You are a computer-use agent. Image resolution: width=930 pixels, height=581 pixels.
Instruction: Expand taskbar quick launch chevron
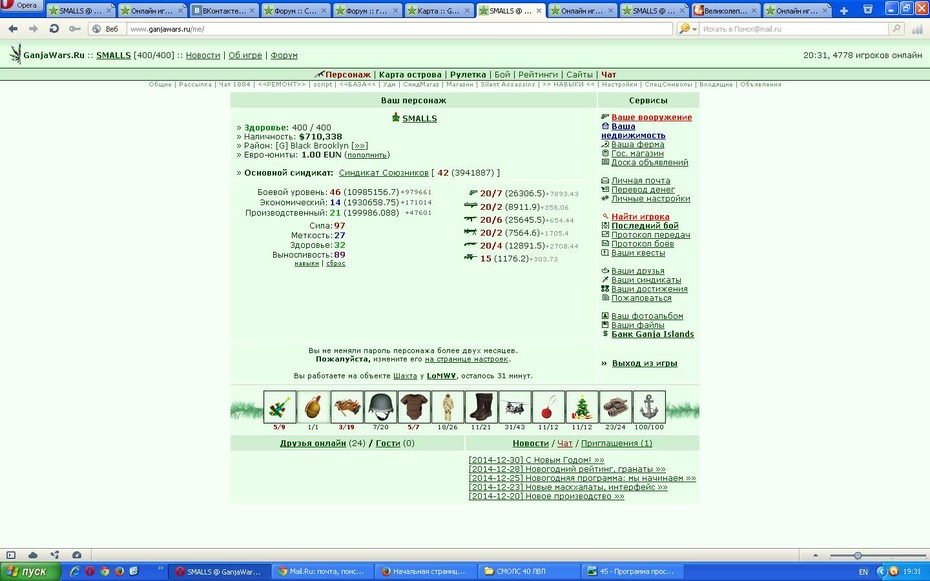pos(161,570)
